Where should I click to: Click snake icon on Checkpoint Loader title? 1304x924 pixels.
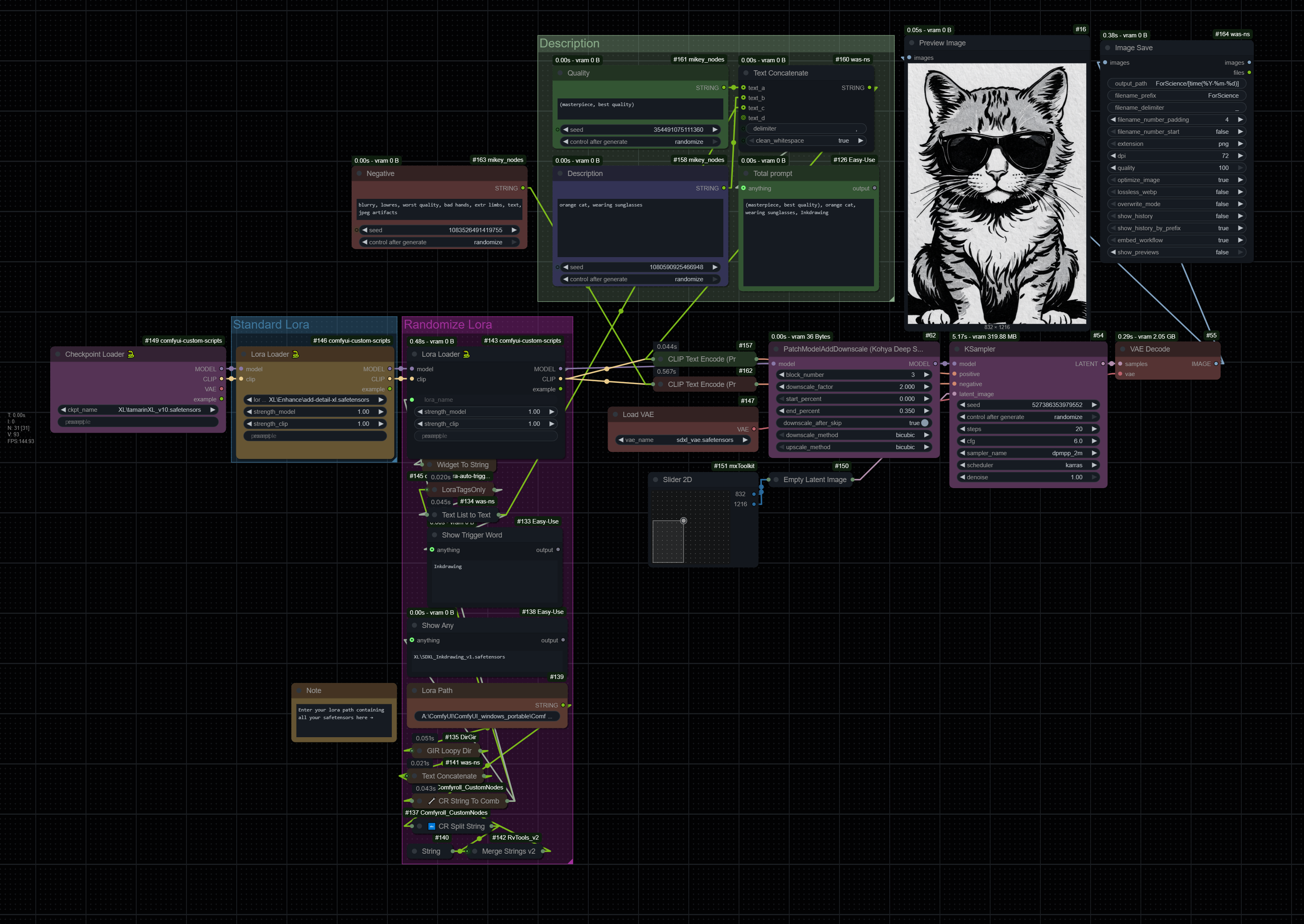point(131,354)
